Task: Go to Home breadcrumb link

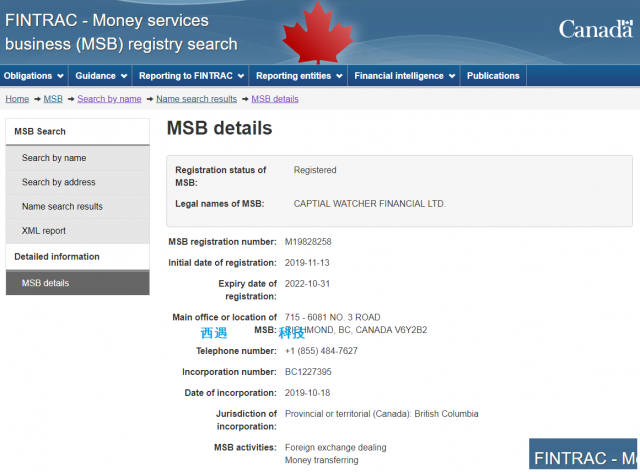Action: 17,99
